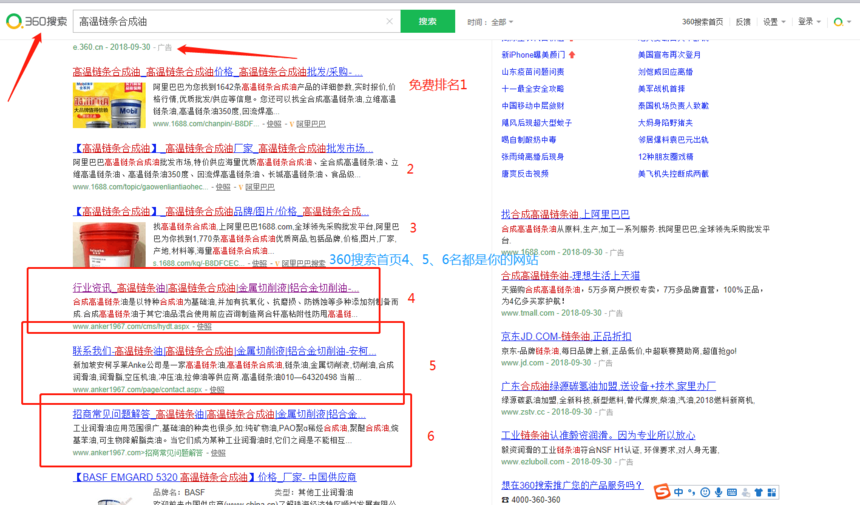This screenshot has width=860, height=505.
Task: Click the hot topic 十一最全安全攻略
Action: [x=533, y=89]
